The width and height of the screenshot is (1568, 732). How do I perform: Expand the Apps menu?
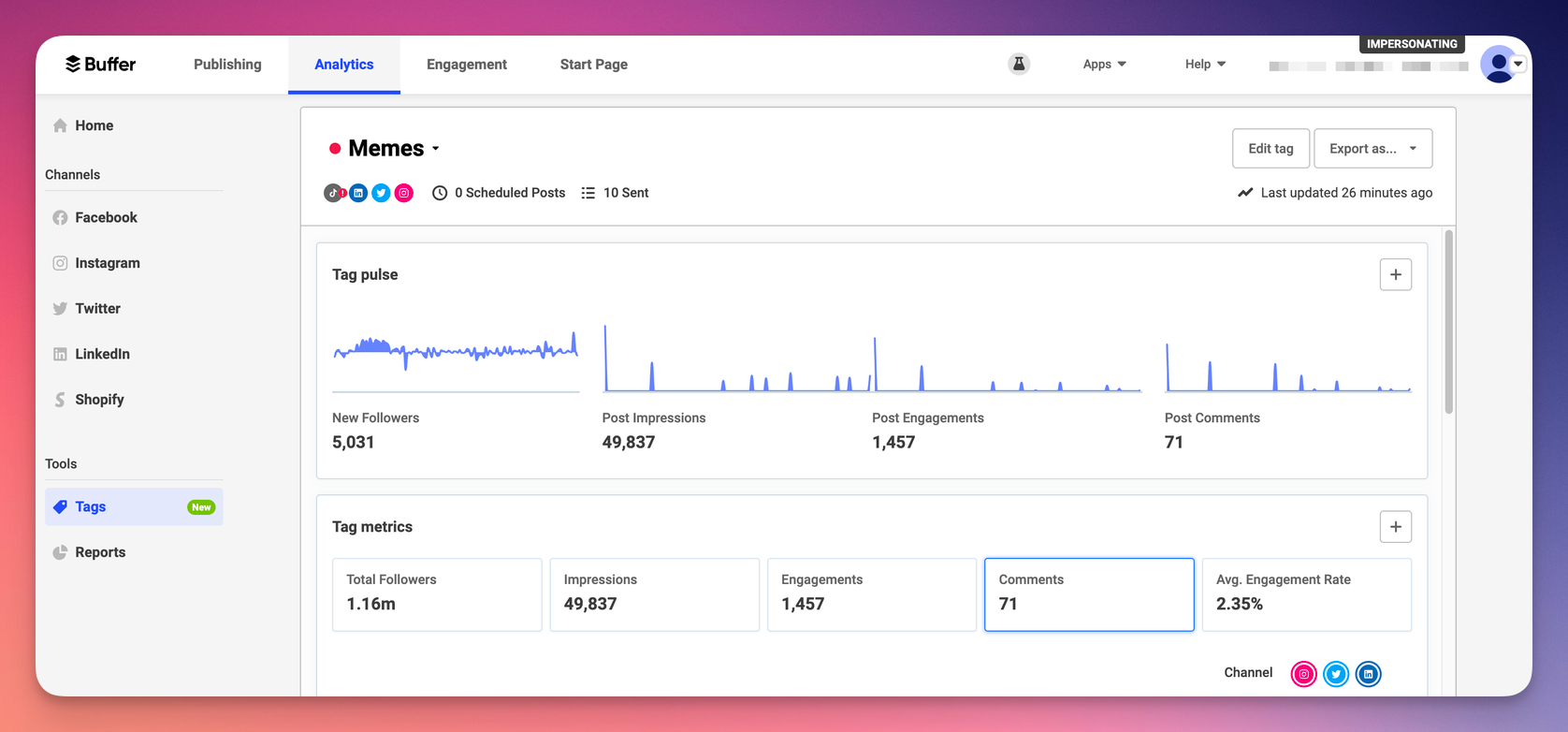(x=1104, y=64)
